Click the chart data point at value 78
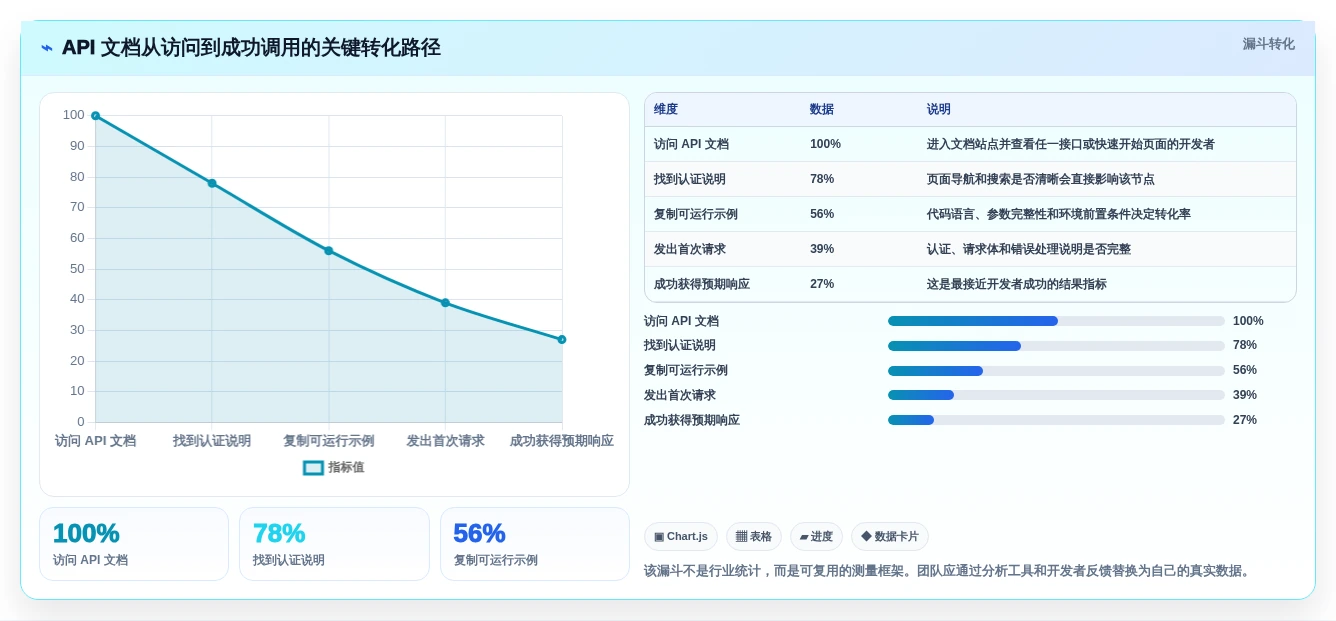The image size is (1336, 621). (x=212, y=183)
